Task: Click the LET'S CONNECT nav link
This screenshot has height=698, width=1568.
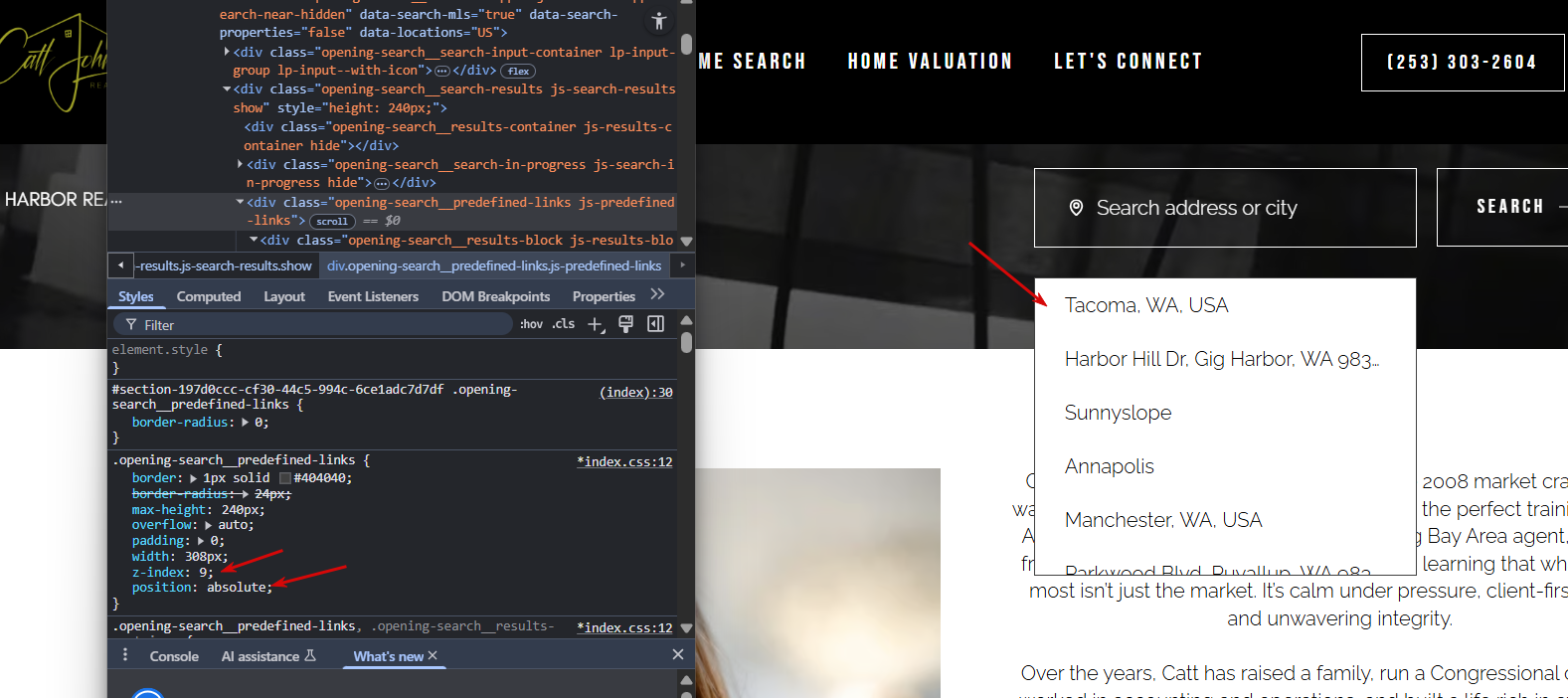Action: click(1129, 62)
